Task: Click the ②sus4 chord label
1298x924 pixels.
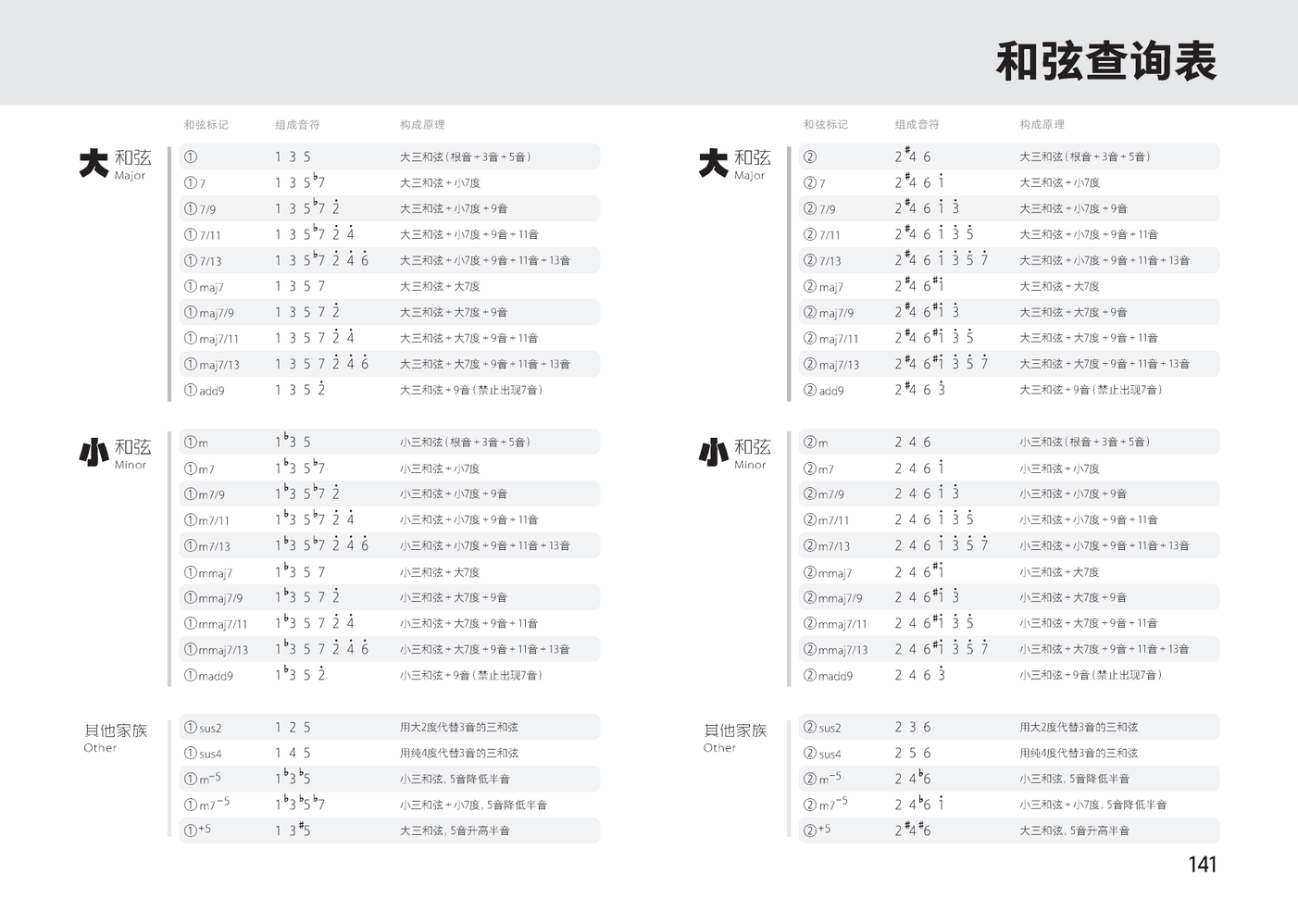Action: pos(822,754)
